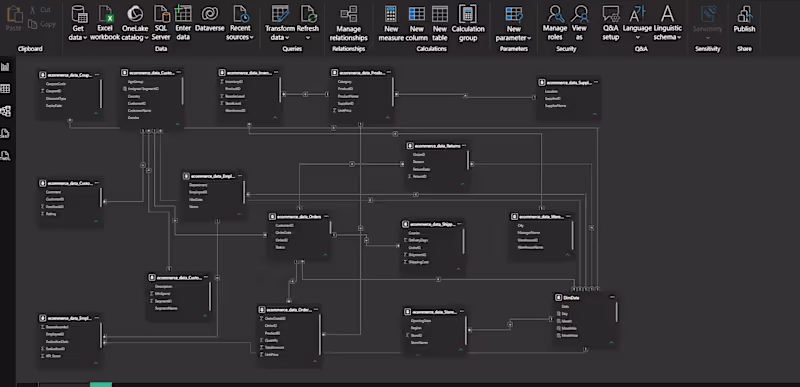Collapse the Returns table card chevron
The height and width of the screenshot is (387, 800).
click(463, 183)
